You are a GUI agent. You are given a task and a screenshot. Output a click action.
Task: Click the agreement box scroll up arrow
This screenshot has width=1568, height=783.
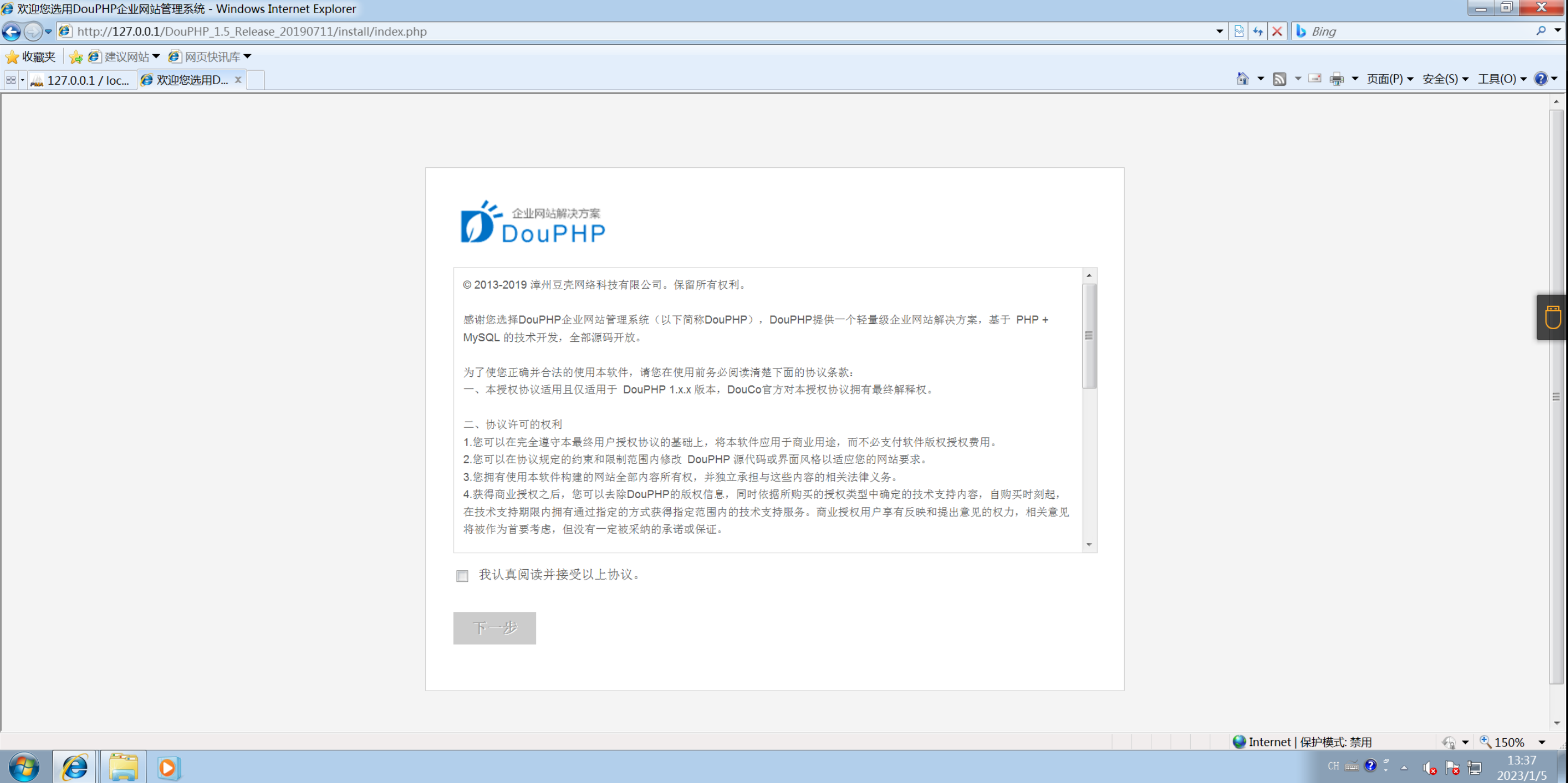pyautogui.click(x=1089, y=275)
